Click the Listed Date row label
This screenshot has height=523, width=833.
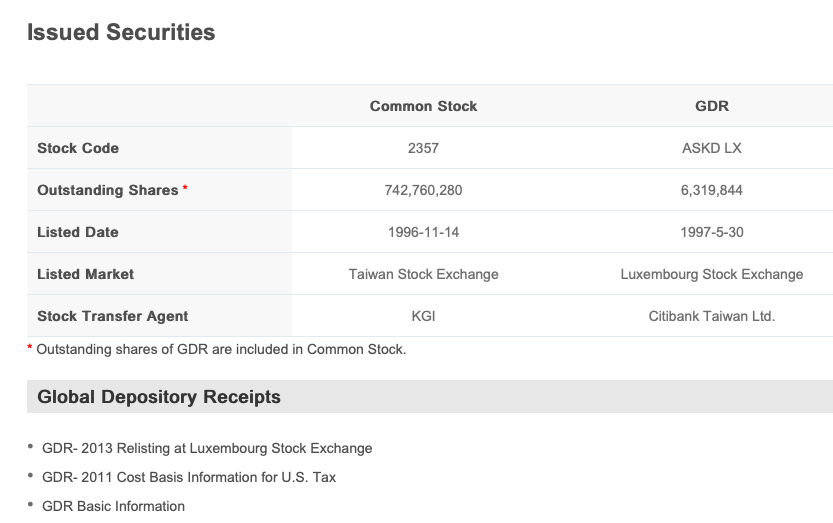(78, 232)
